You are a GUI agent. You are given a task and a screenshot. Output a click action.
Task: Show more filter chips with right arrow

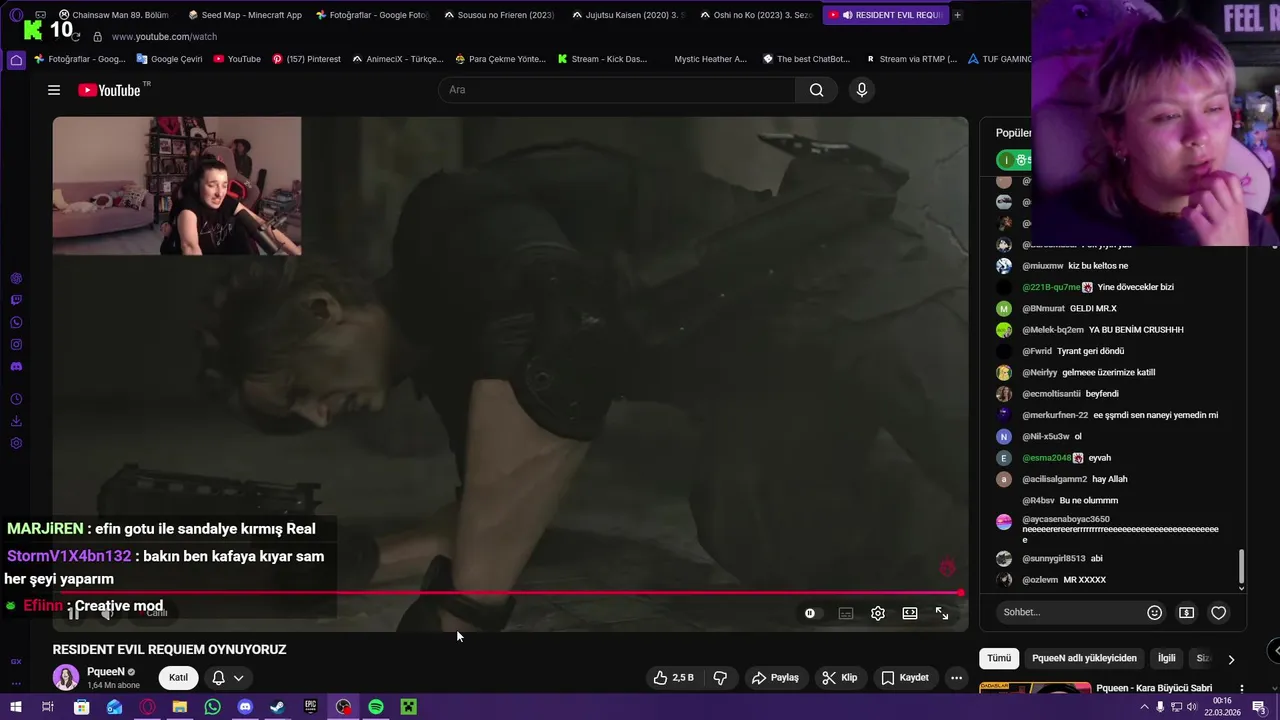[1231, 659]
